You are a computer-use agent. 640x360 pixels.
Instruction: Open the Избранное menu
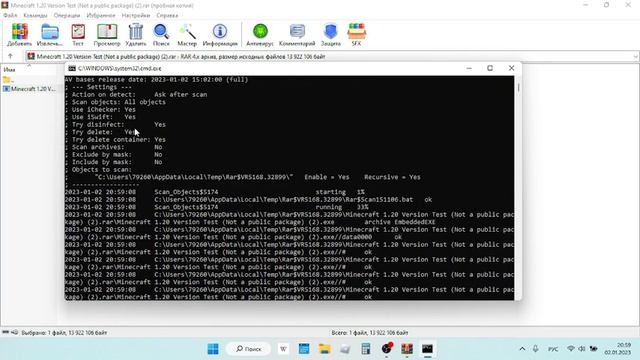point(101,16)
